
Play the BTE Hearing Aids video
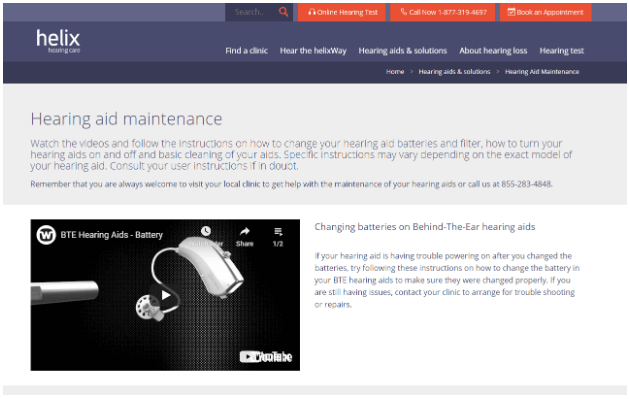pos(165,296)
